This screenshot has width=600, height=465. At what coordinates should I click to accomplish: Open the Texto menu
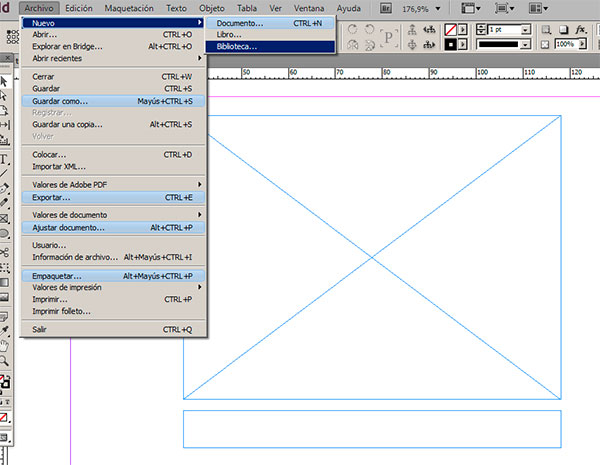coord(176,8)
